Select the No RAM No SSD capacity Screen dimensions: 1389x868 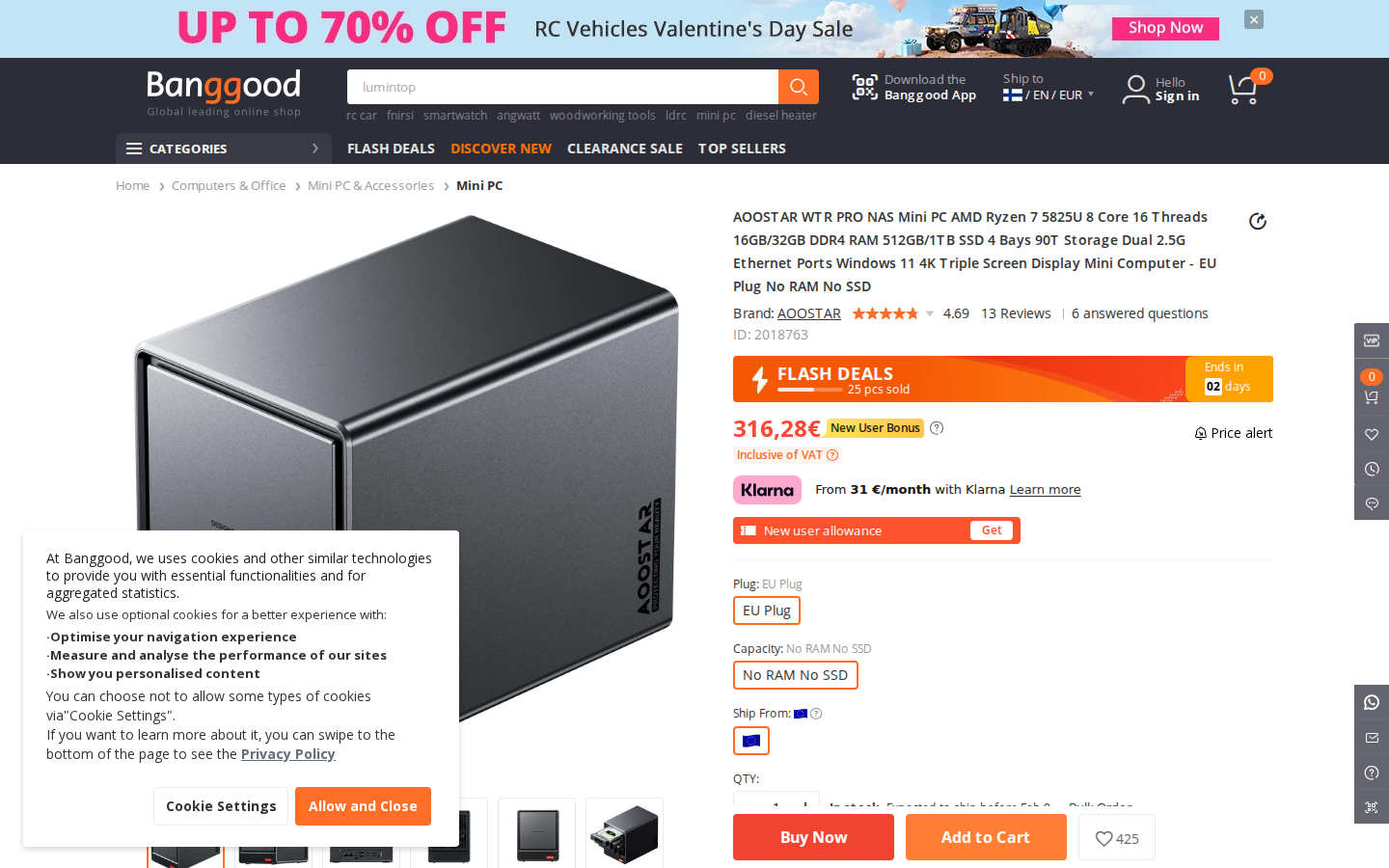(795, 675)
